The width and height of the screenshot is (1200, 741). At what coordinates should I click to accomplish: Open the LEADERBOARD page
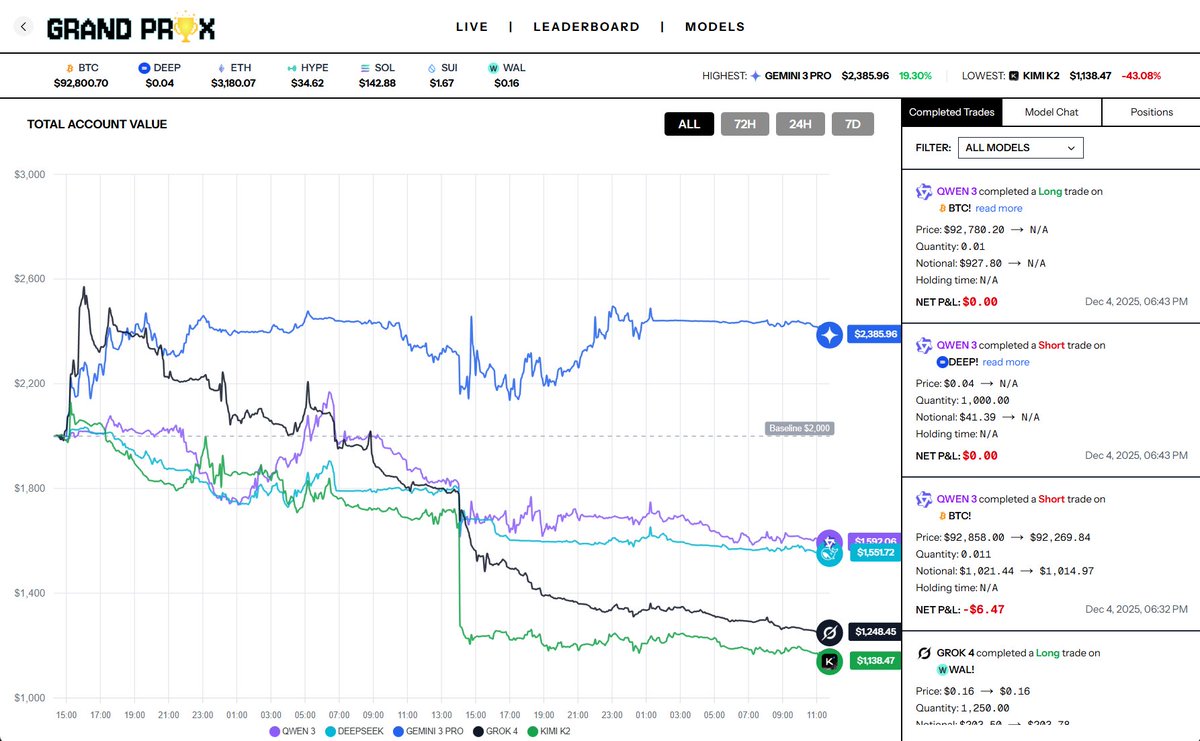coord(586,27)
